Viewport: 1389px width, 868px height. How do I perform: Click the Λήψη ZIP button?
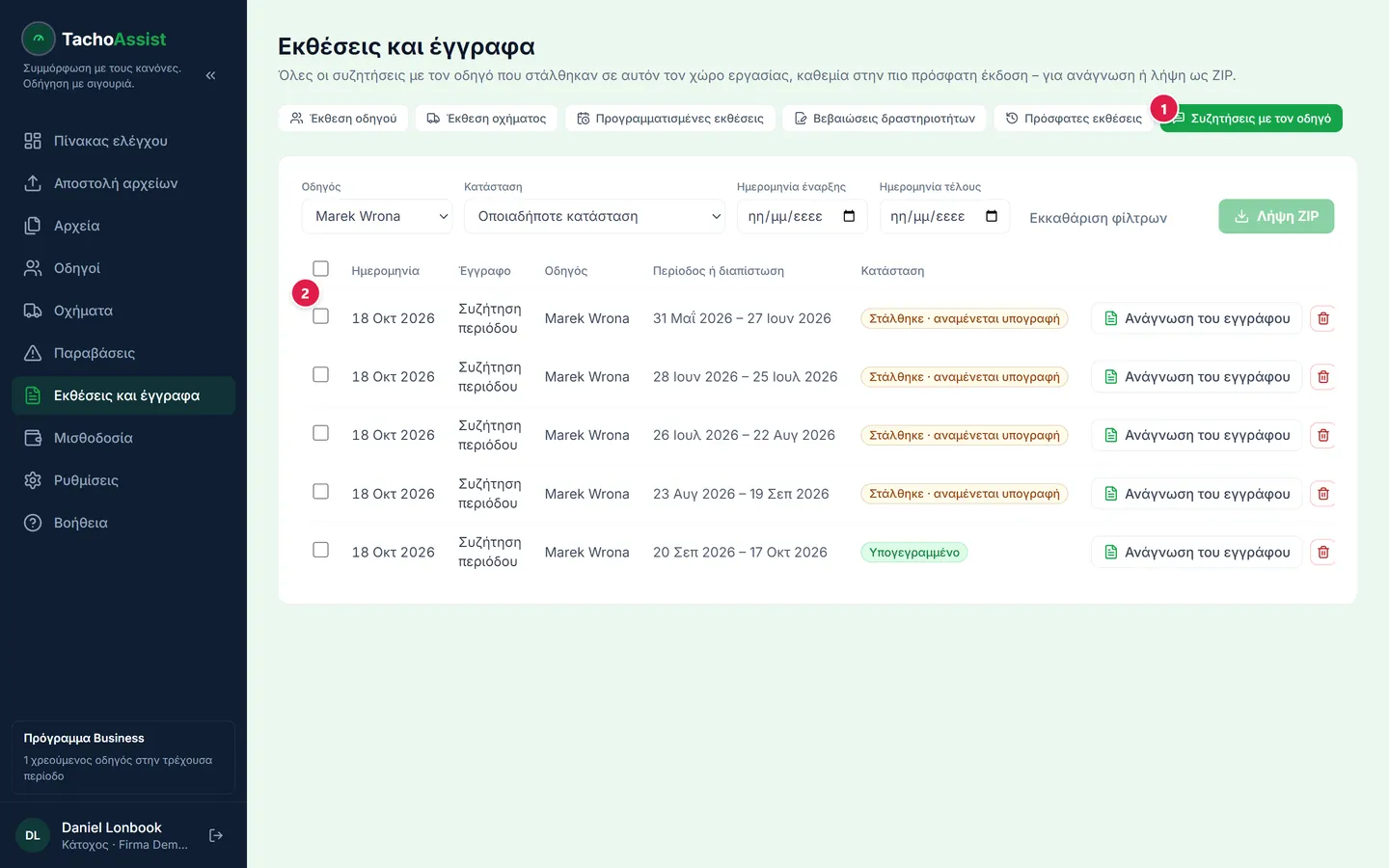(1276, 216)
